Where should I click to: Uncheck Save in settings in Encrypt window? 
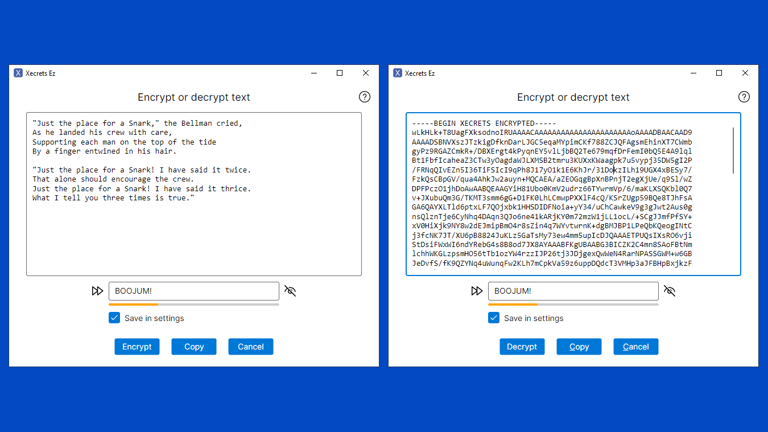(x=114, y=318)
